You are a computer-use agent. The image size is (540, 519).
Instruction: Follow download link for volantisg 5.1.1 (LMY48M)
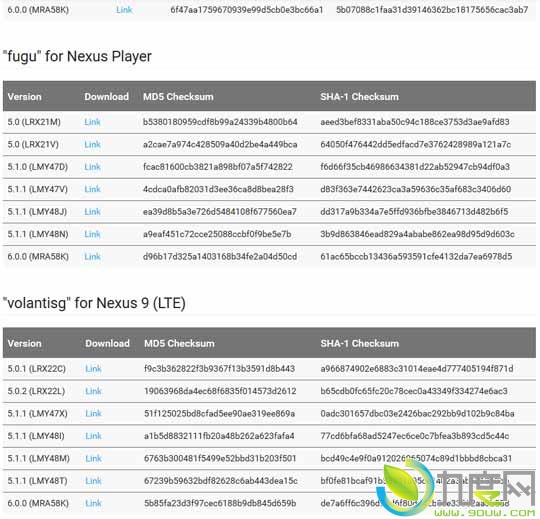pyautogui.click(x=93, y=458)
